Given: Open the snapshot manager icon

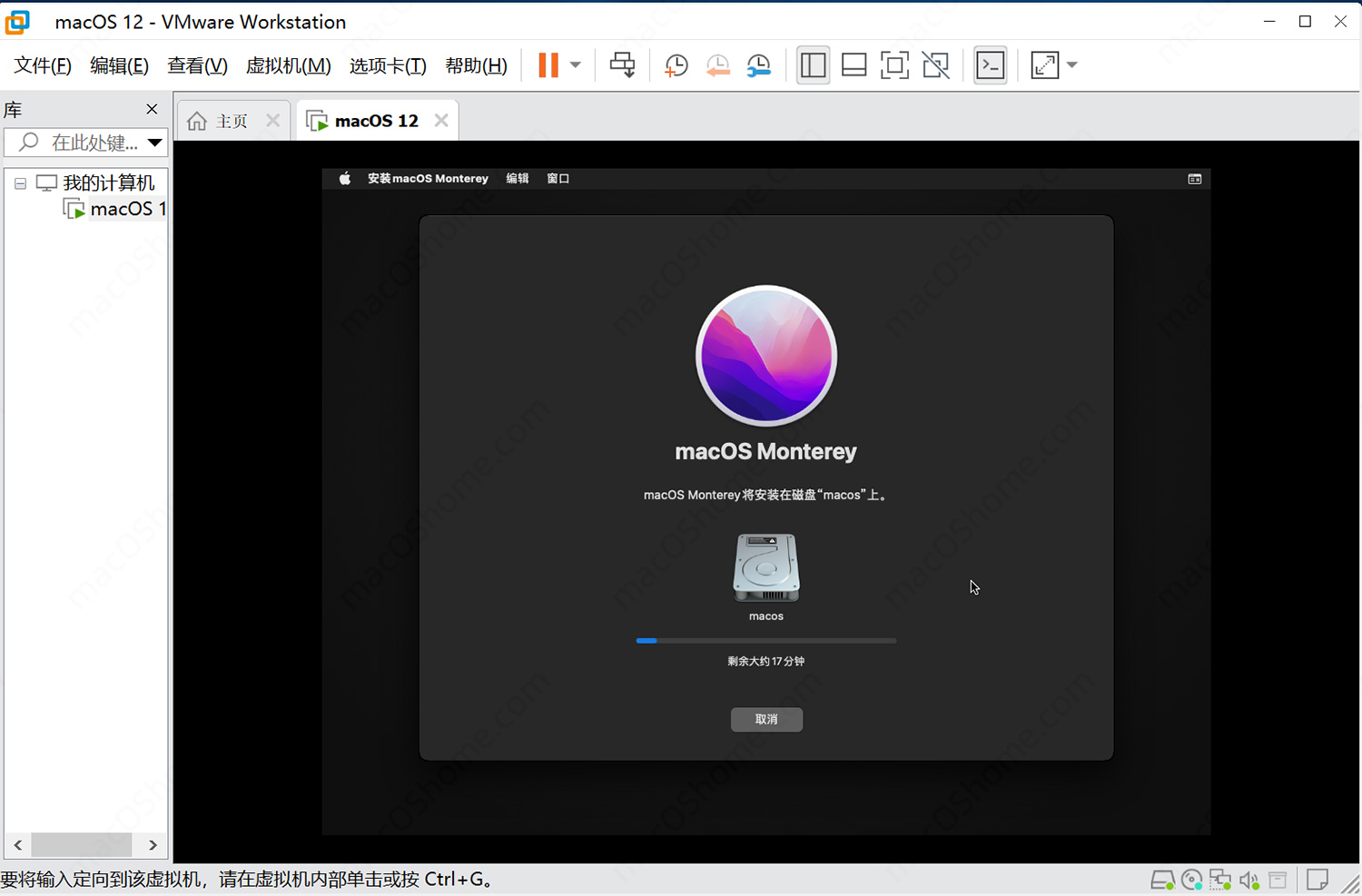Looking at the screenshot, I should coord(758,65).
